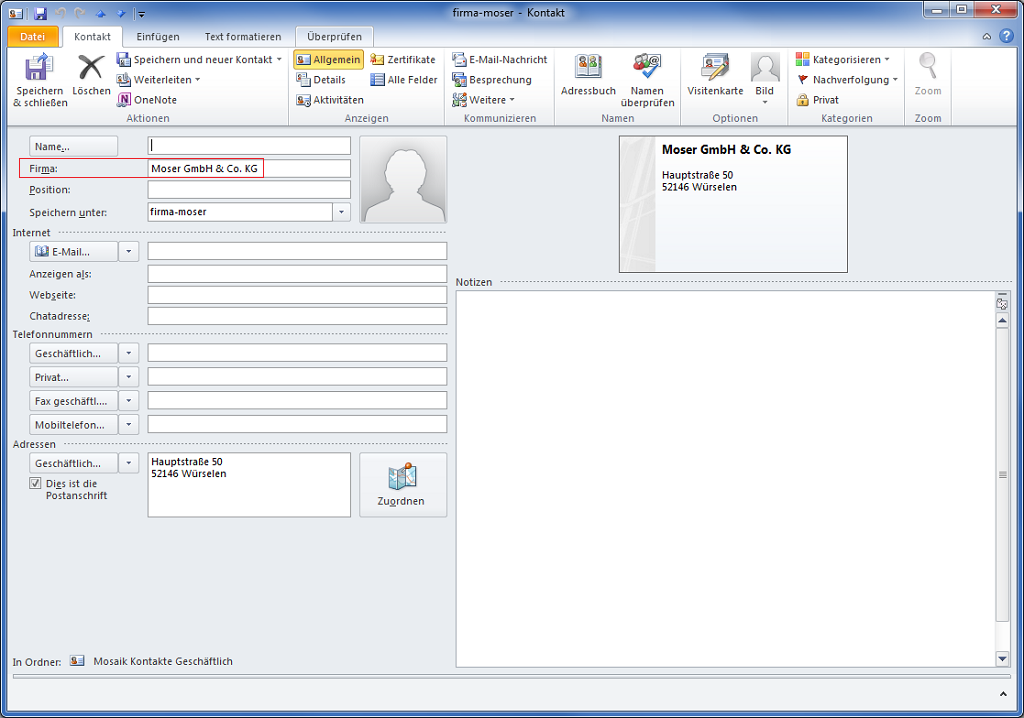Send contact to OneNote
The image size is (1024, 718).
pyautogui.click(x=147, y=100)
